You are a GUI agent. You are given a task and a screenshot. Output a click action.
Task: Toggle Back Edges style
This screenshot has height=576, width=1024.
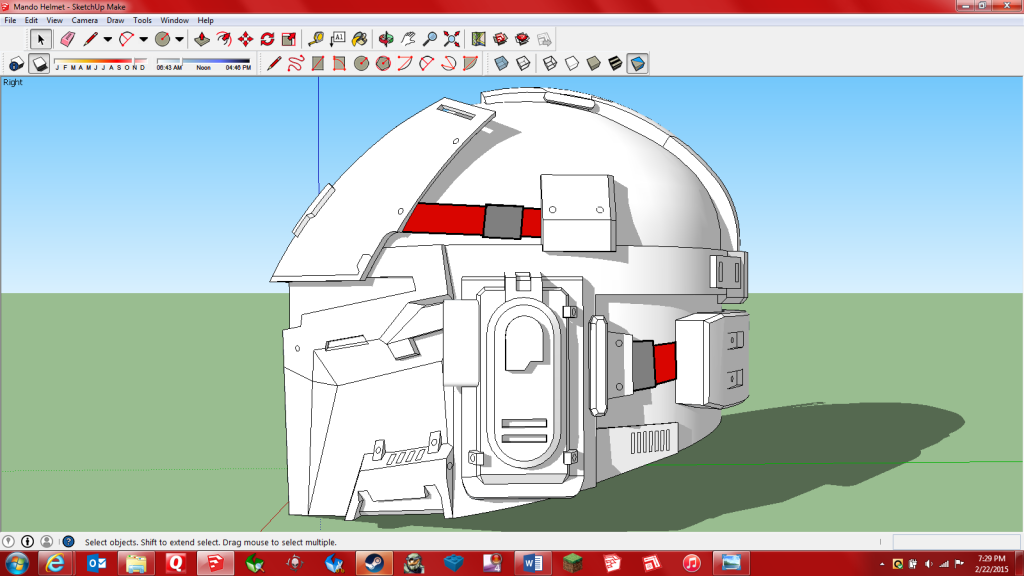click(523, 63)
